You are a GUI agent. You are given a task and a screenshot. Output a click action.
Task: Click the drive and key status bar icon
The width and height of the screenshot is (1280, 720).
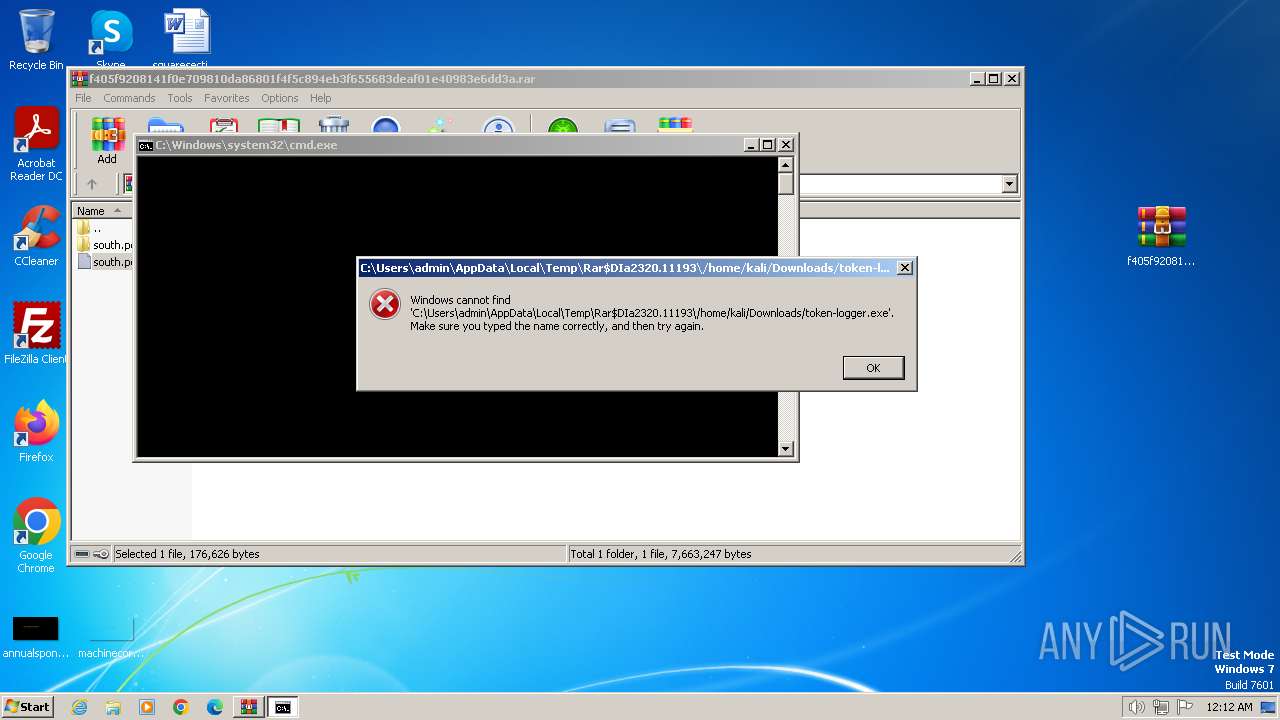(x=92, y=554)
